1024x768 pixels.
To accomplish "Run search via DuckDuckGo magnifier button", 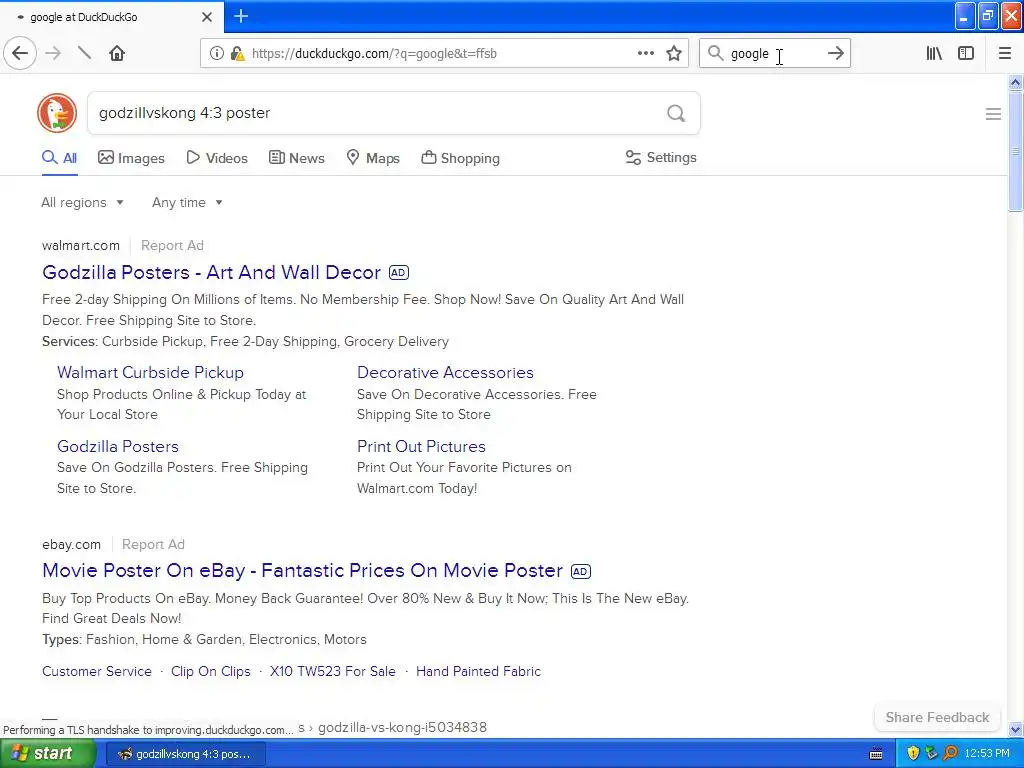I will (676, 114).
